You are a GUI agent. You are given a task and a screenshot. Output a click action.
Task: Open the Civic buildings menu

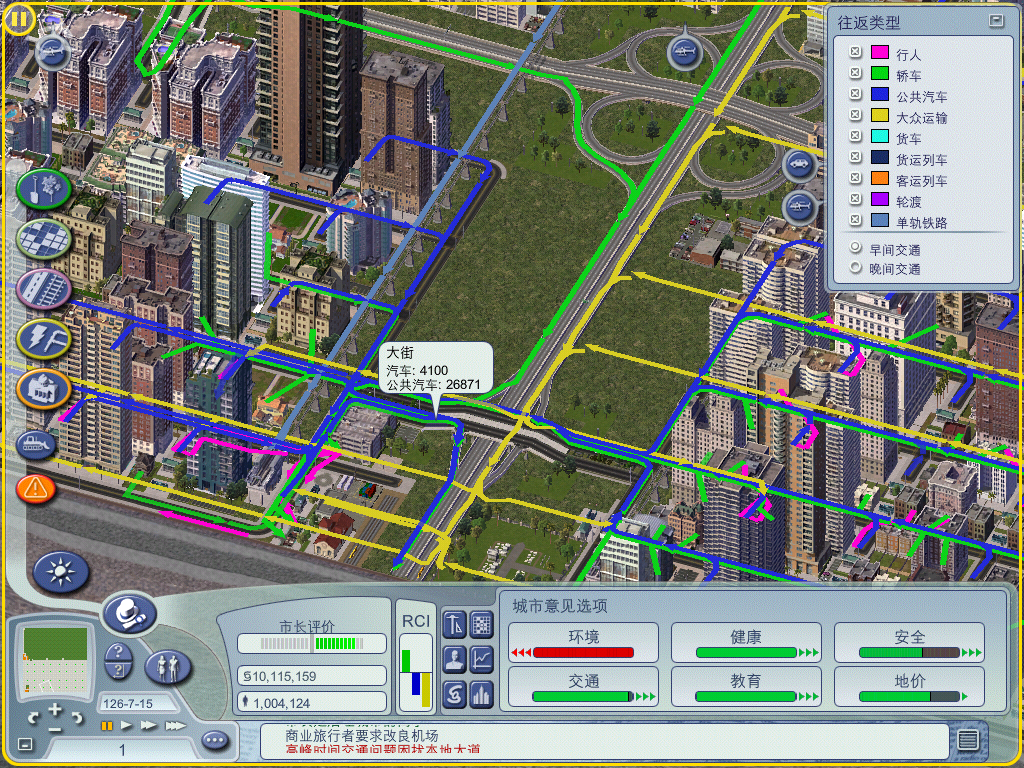pyautogui.click(x=44, y=389)
